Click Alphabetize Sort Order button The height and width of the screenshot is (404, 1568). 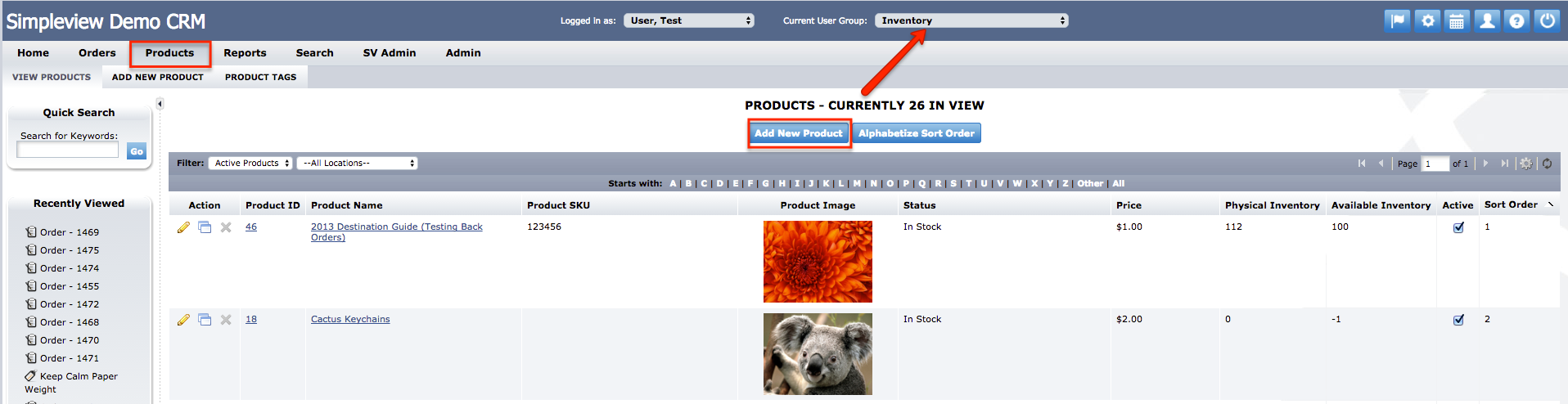(917, 133)
